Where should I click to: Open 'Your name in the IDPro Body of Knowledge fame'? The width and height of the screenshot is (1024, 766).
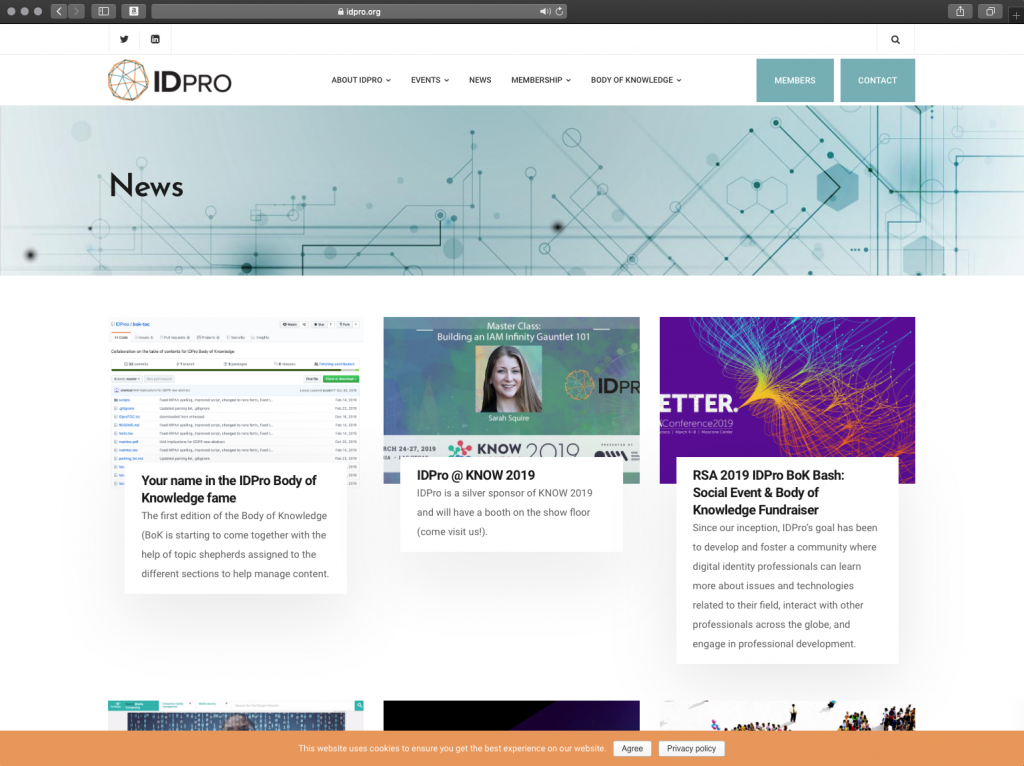229,489
